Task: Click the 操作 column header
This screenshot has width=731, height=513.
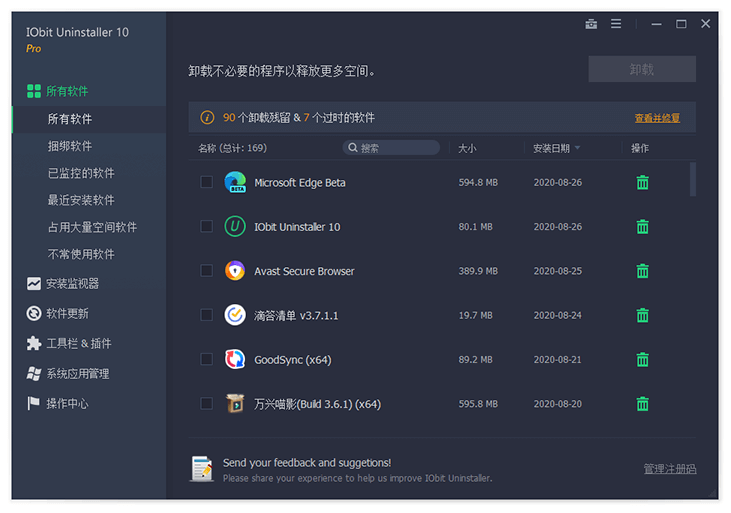Action: [x=640, y=148]
